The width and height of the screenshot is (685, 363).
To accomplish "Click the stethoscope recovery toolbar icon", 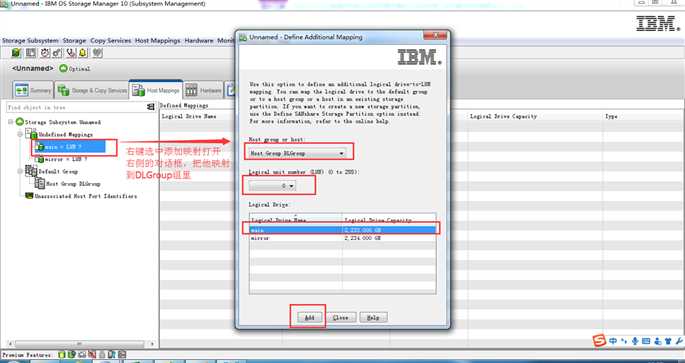I will point(72,53).
